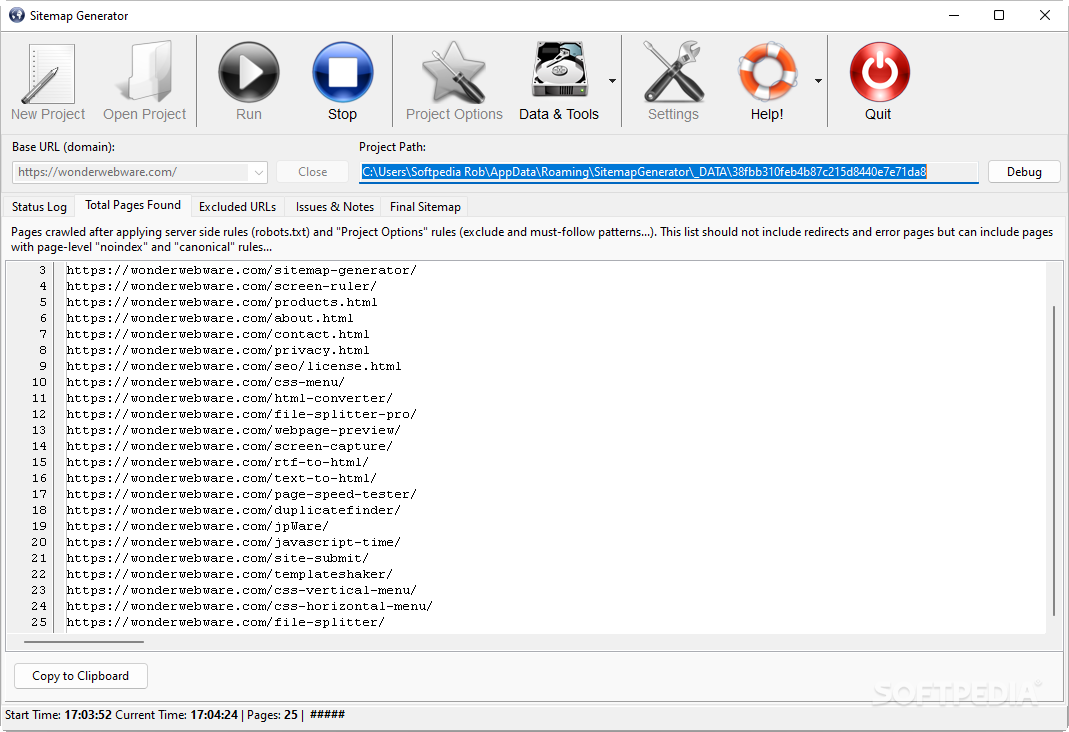This screenshot has height=732, width=1069.
Task: Select the rtf-to-html/ URL line
Action: 217,463
